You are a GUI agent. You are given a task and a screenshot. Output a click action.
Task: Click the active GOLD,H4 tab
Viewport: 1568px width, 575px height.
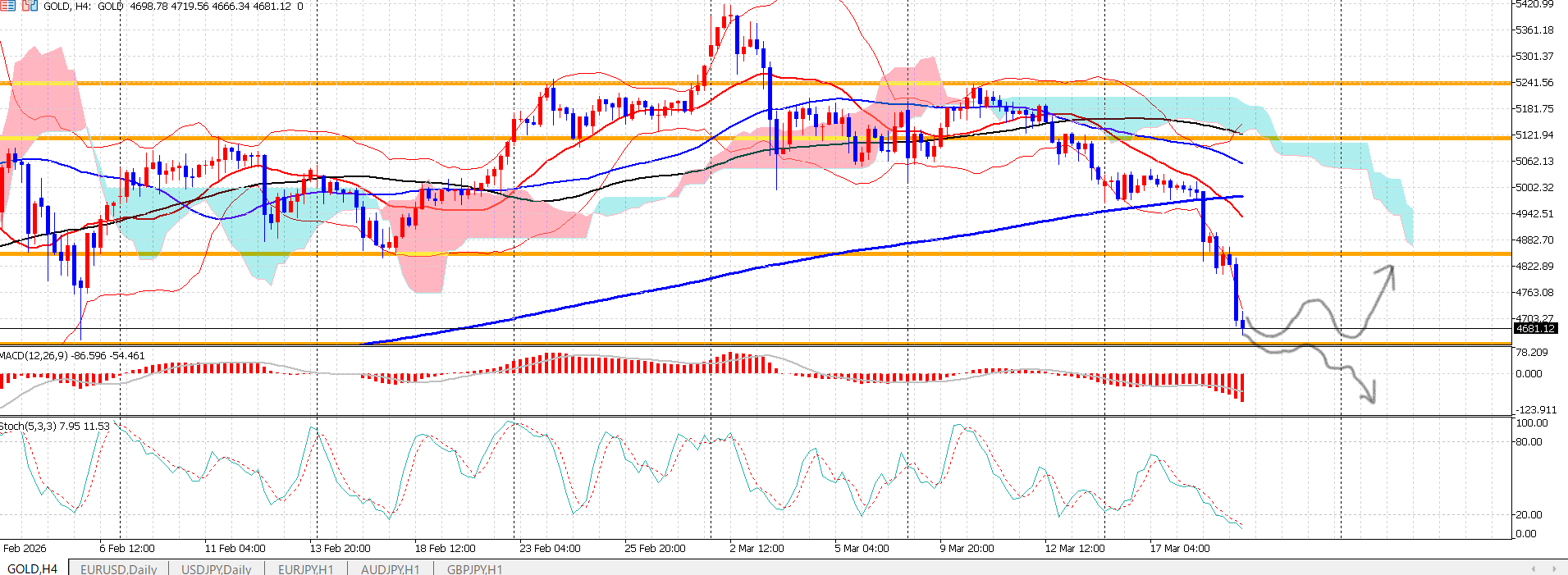[33, 568]
